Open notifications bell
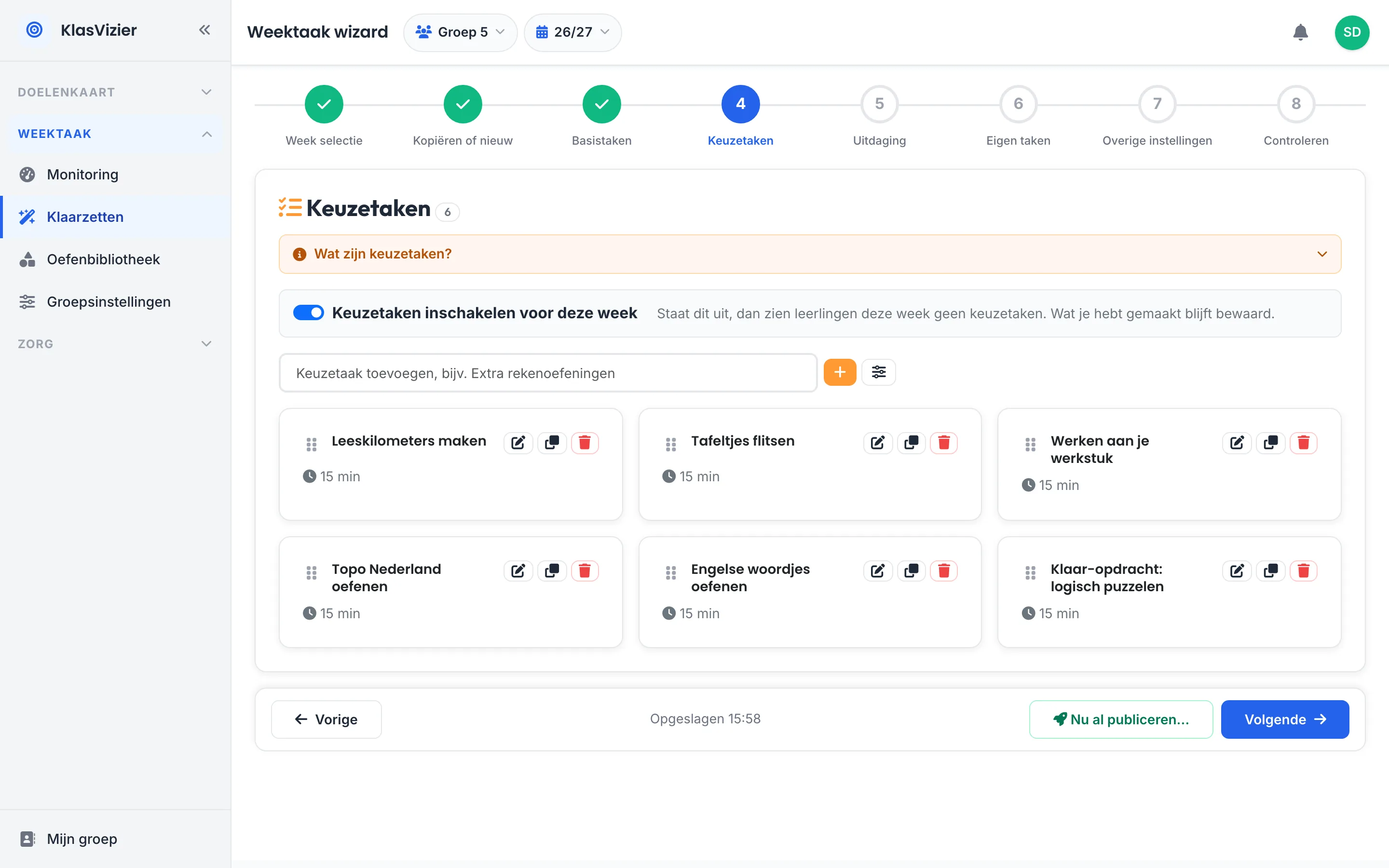Screen dimensions: 1389x868 [x=1300, y=32]
